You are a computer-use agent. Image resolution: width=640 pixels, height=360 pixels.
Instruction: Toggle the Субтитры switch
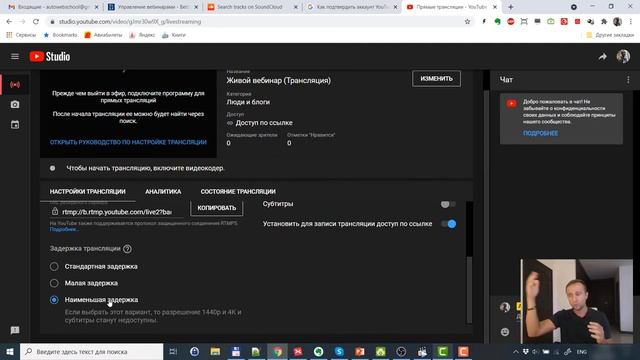448,204
